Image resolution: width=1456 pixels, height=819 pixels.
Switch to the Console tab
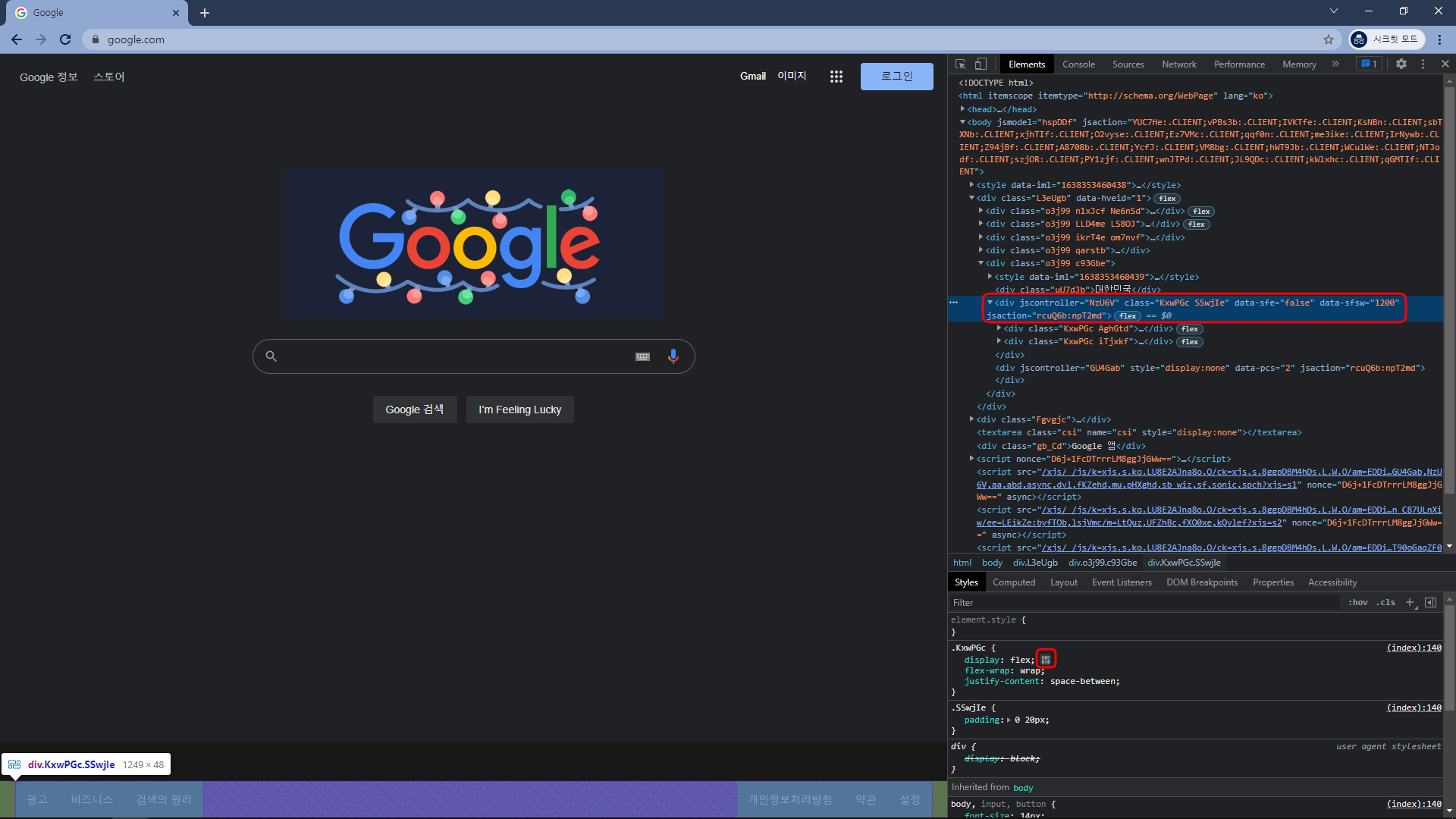(x=1078, y=64)
